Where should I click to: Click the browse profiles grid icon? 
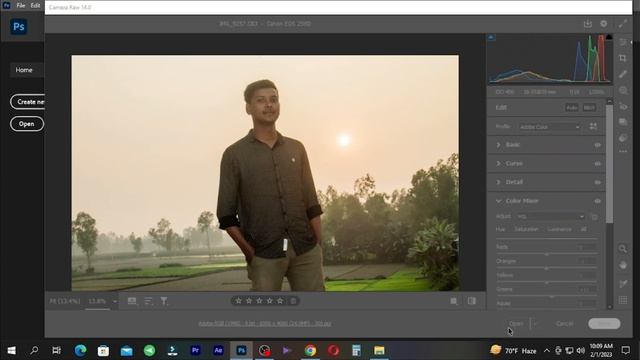pos(593,127)
